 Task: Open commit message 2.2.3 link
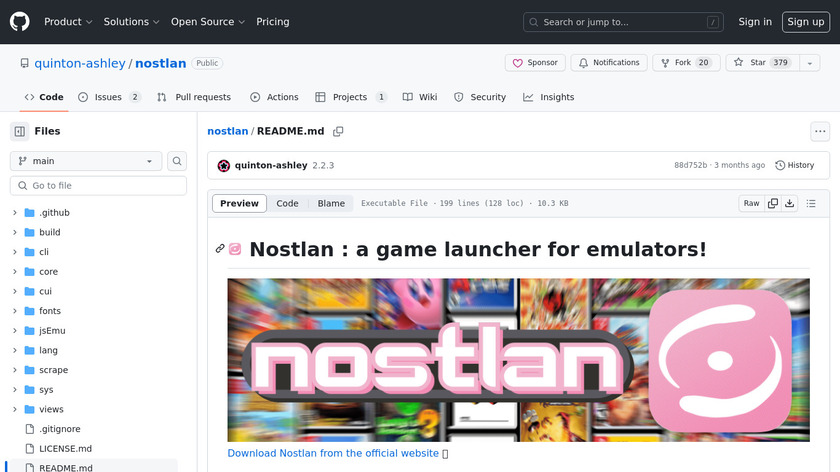(x=323, y=166)
